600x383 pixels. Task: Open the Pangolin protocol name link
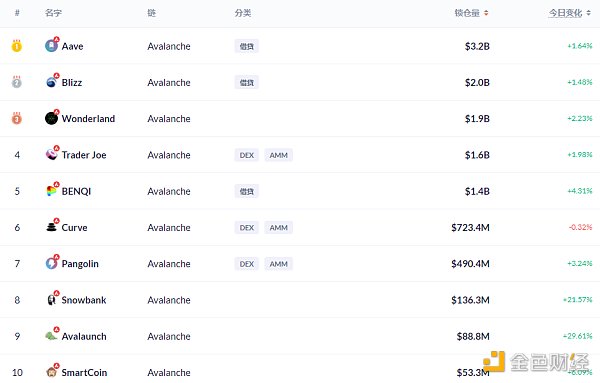80,264
